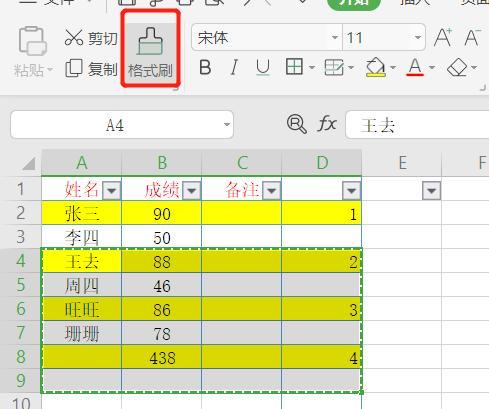Viewport: 489px width, 409px height.
Task: Click the cell borders grid icon
Action: (x=294, y=67)
